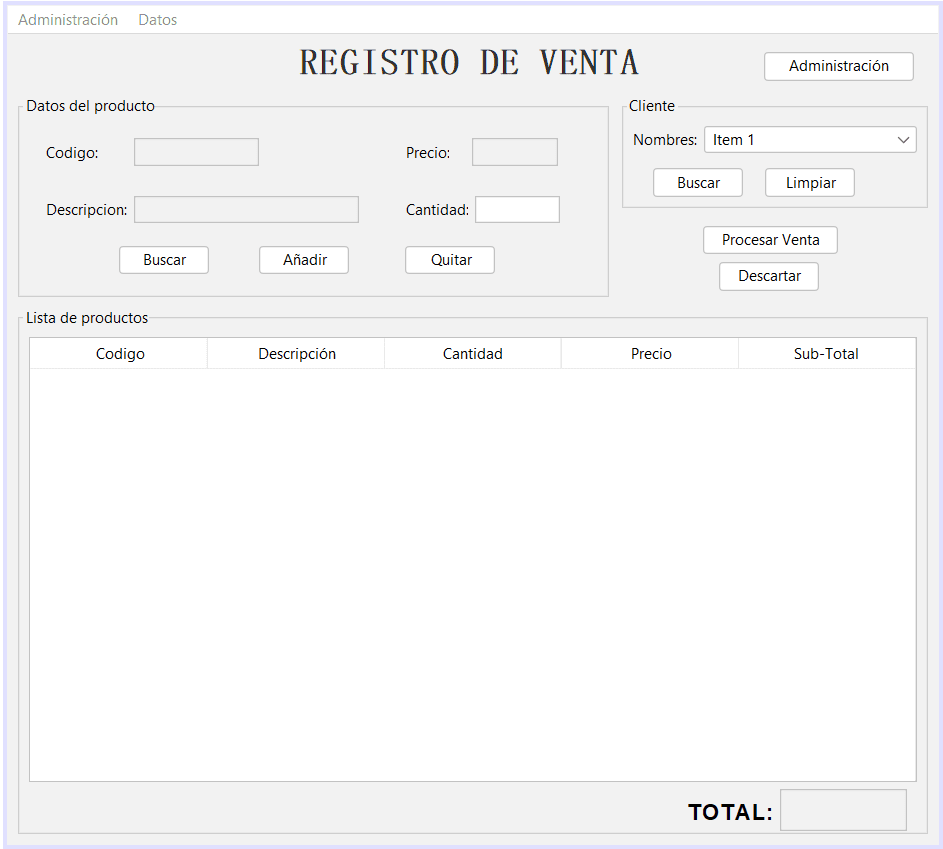Click the TOTAL output field
This screenshot has width=943, height=849.
(x=843, y=810)
